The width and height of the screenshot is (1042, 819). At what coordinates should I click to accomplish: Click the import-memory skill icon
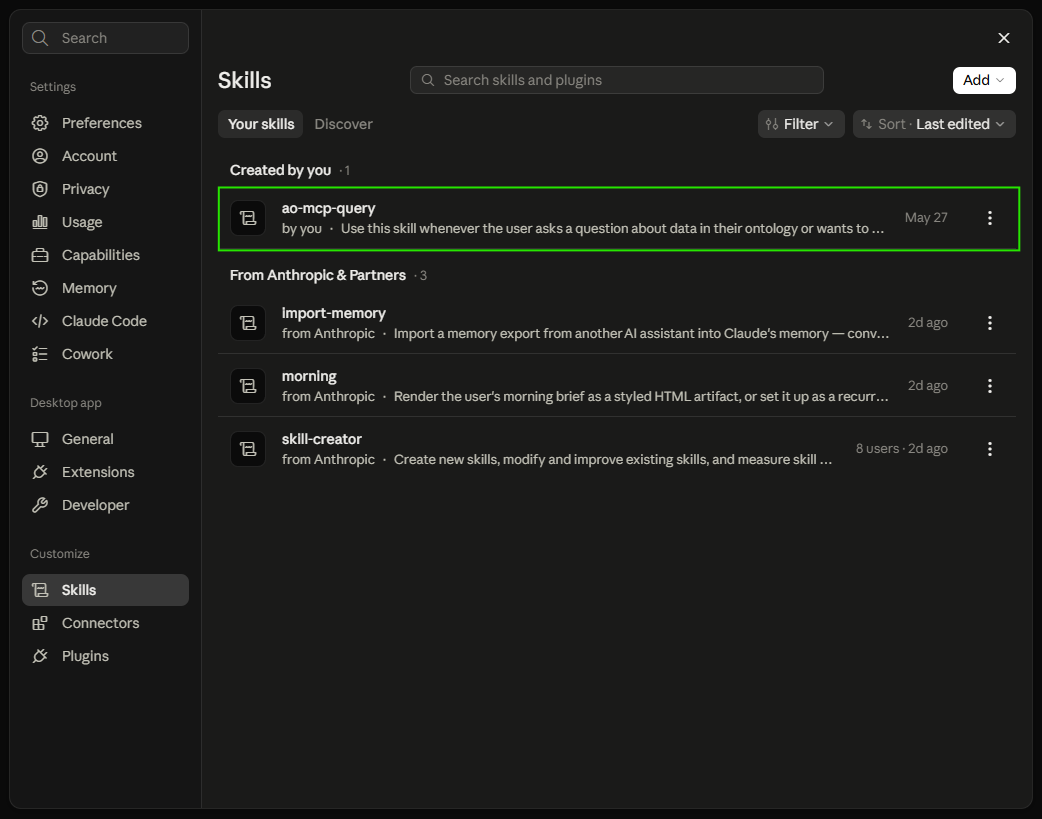248,323
